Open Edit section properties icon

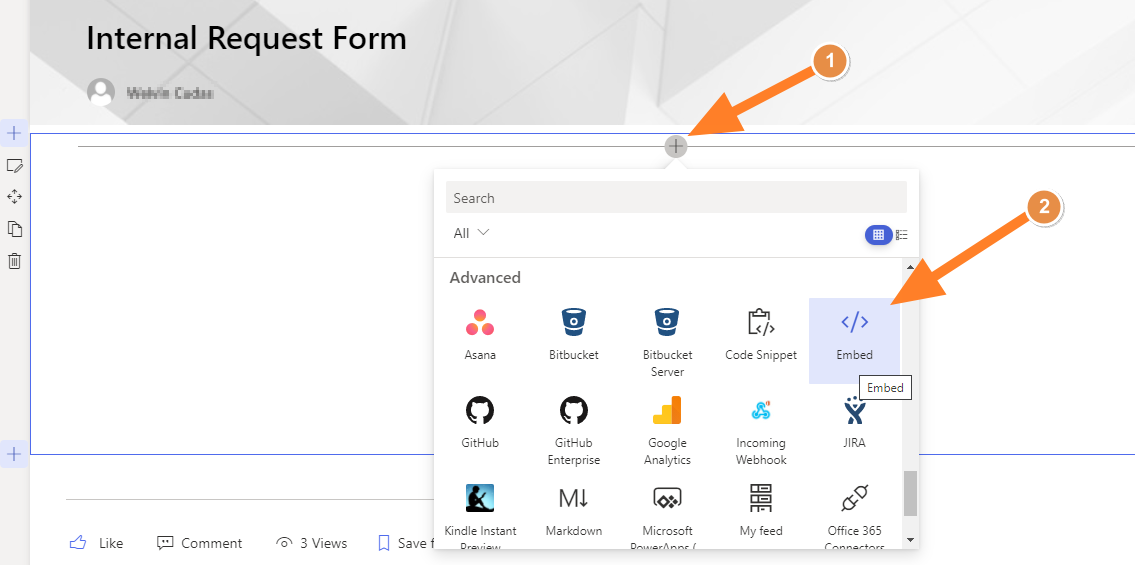click(x=15, y=165)
